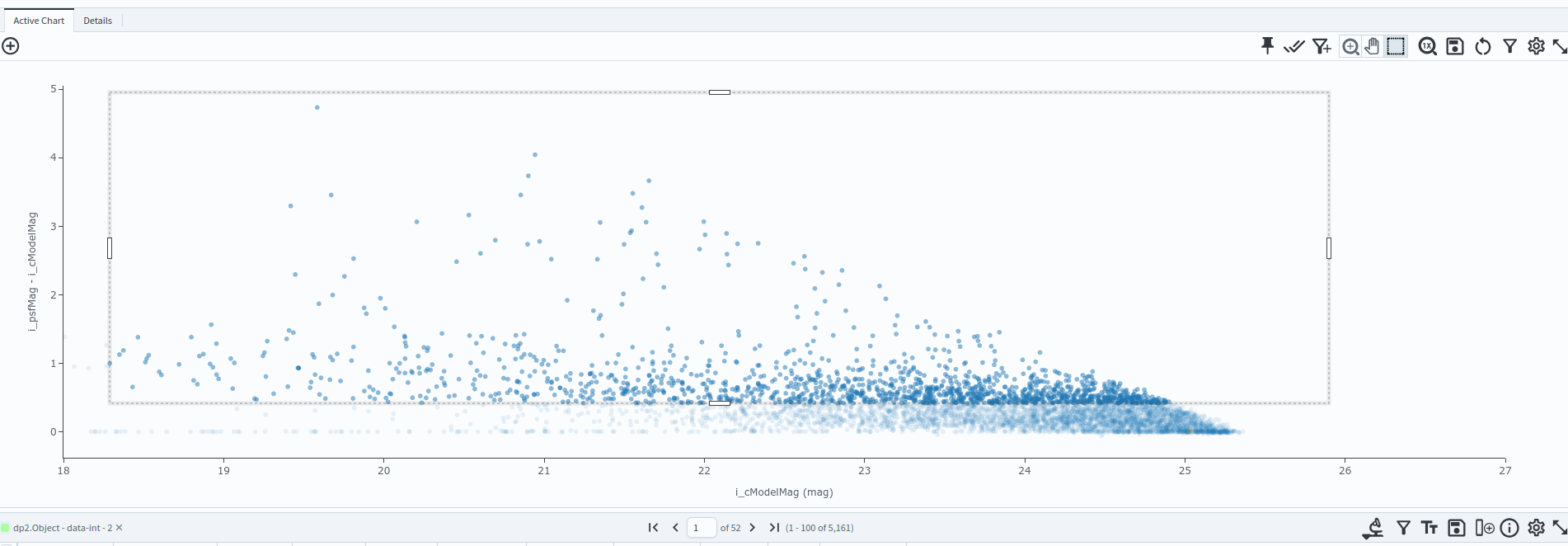Activate the rectangular selection mode
Screen dimensions: 1568x546
tap(1396, 46)
